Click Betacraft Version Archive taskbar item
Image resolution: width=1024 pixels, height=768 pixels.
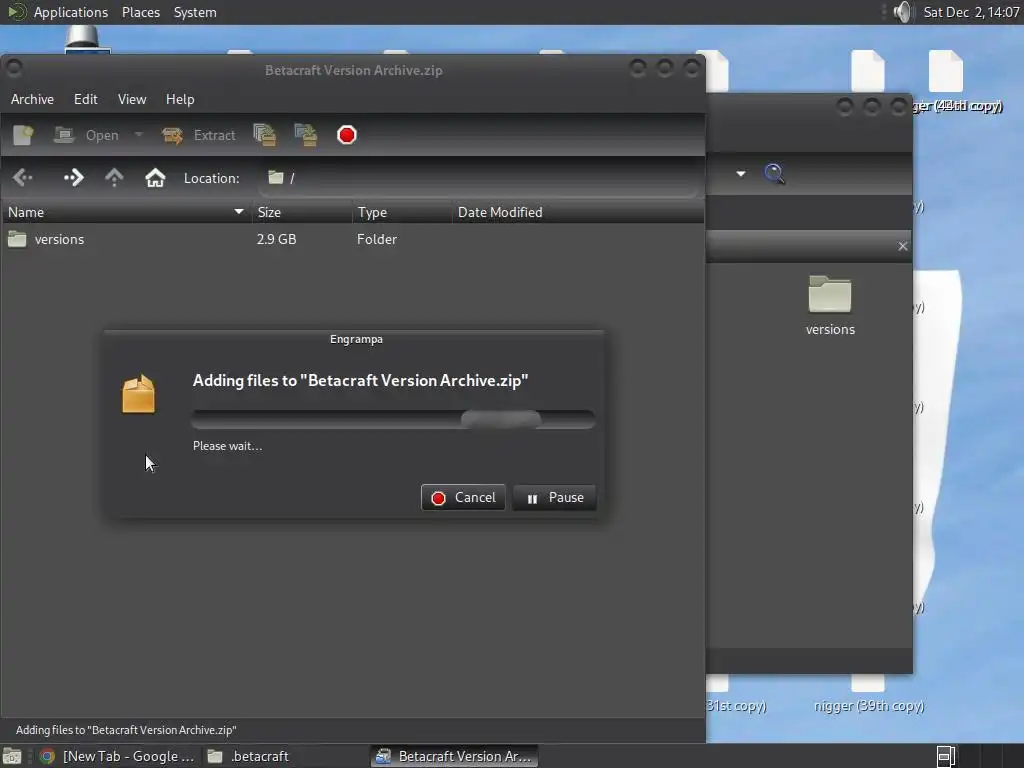[x=455, y=756]
